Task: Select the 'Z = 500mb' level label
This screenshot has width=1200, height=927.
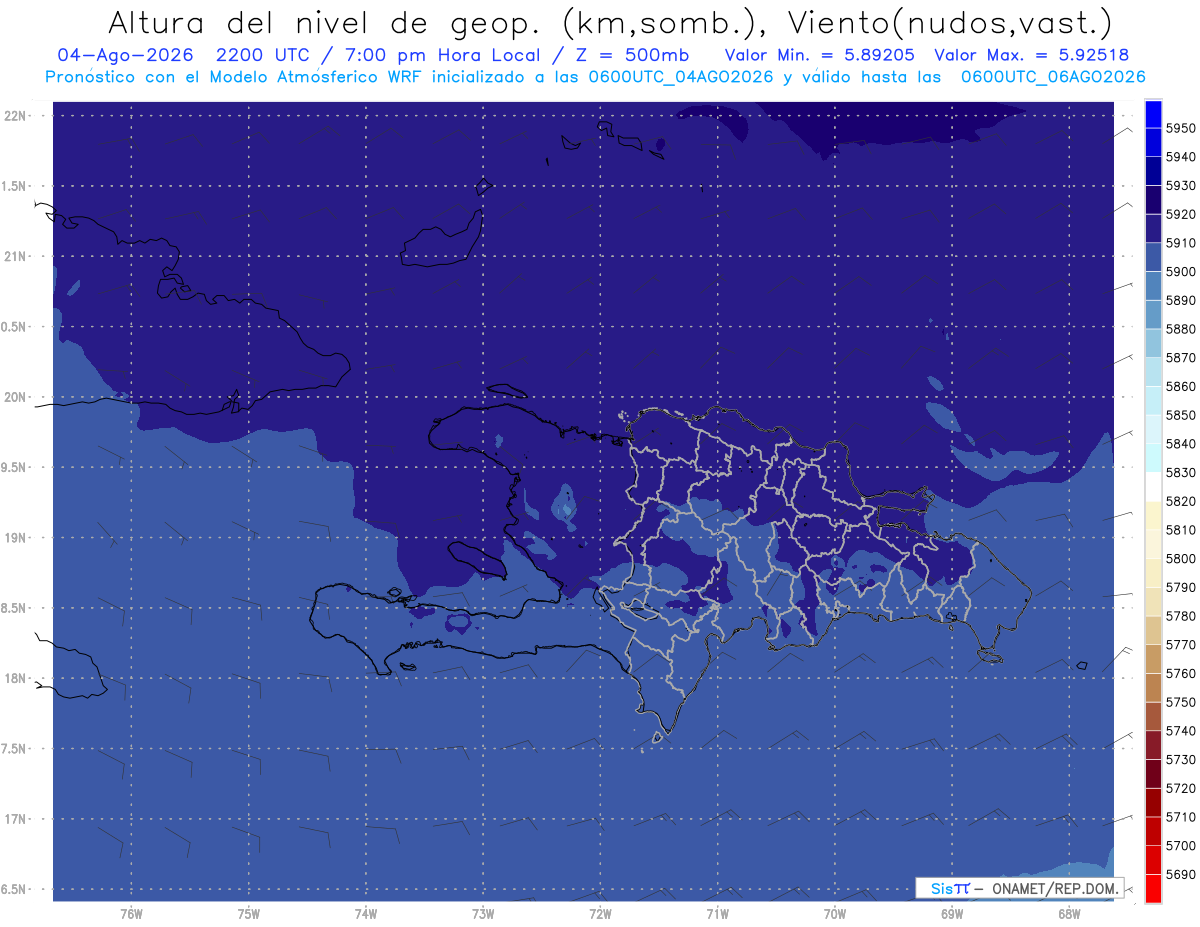Action: 632,55
